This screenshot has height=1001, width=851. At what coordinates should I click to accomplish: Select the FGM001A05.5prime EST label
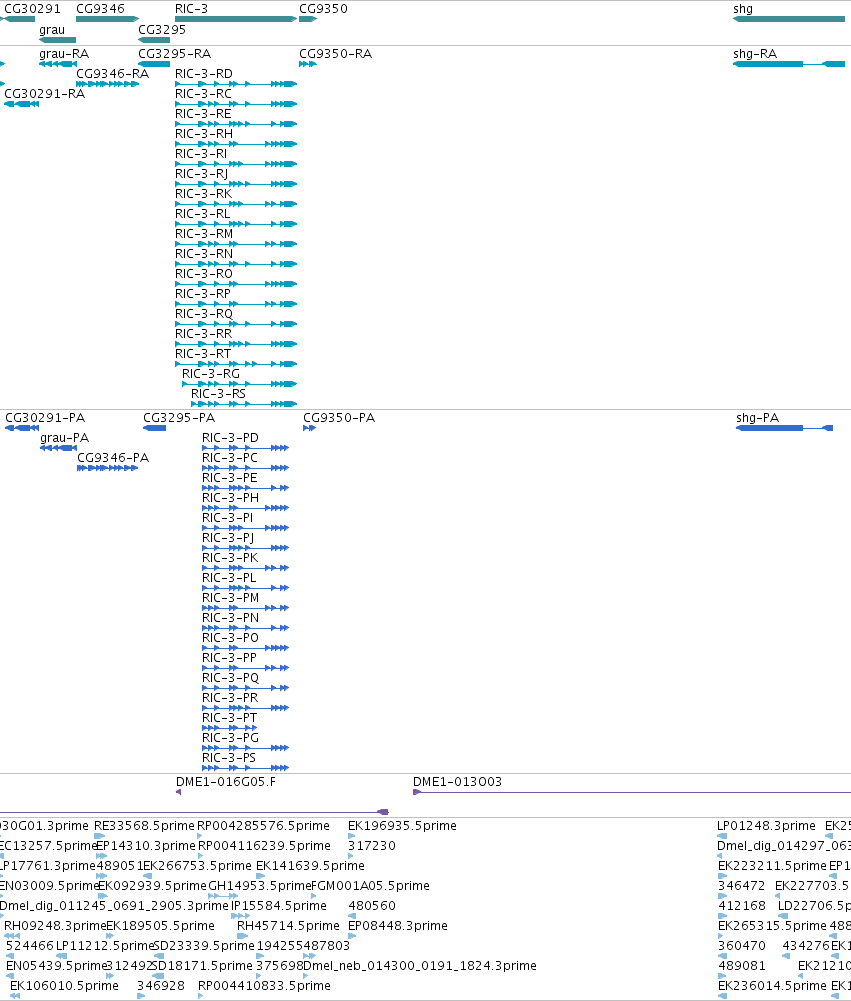[x=370, y=886]
